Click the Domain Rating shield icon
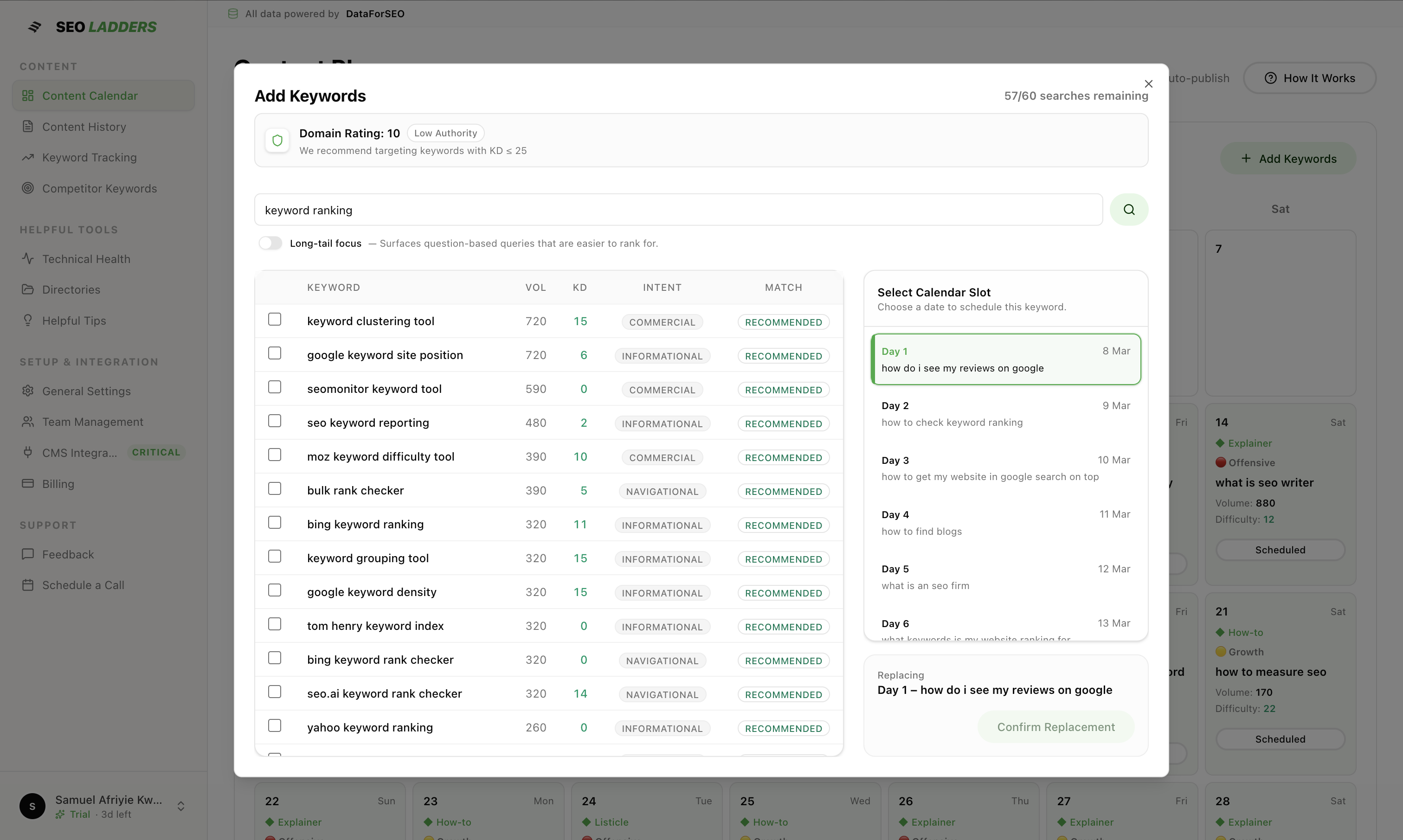 tap(277, 141)
